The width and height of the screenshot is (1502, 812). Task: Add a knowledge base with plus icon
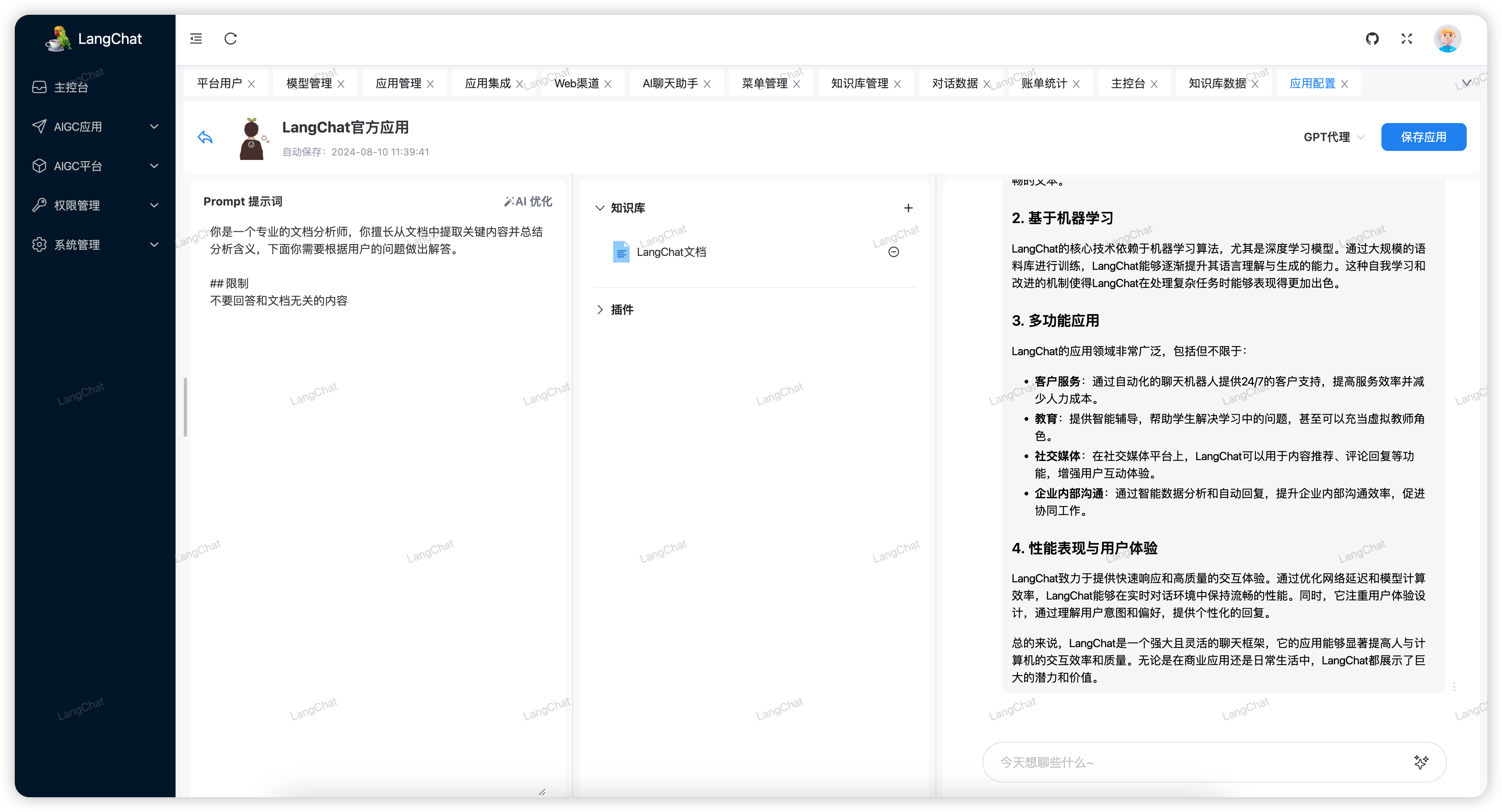(908, 208)
